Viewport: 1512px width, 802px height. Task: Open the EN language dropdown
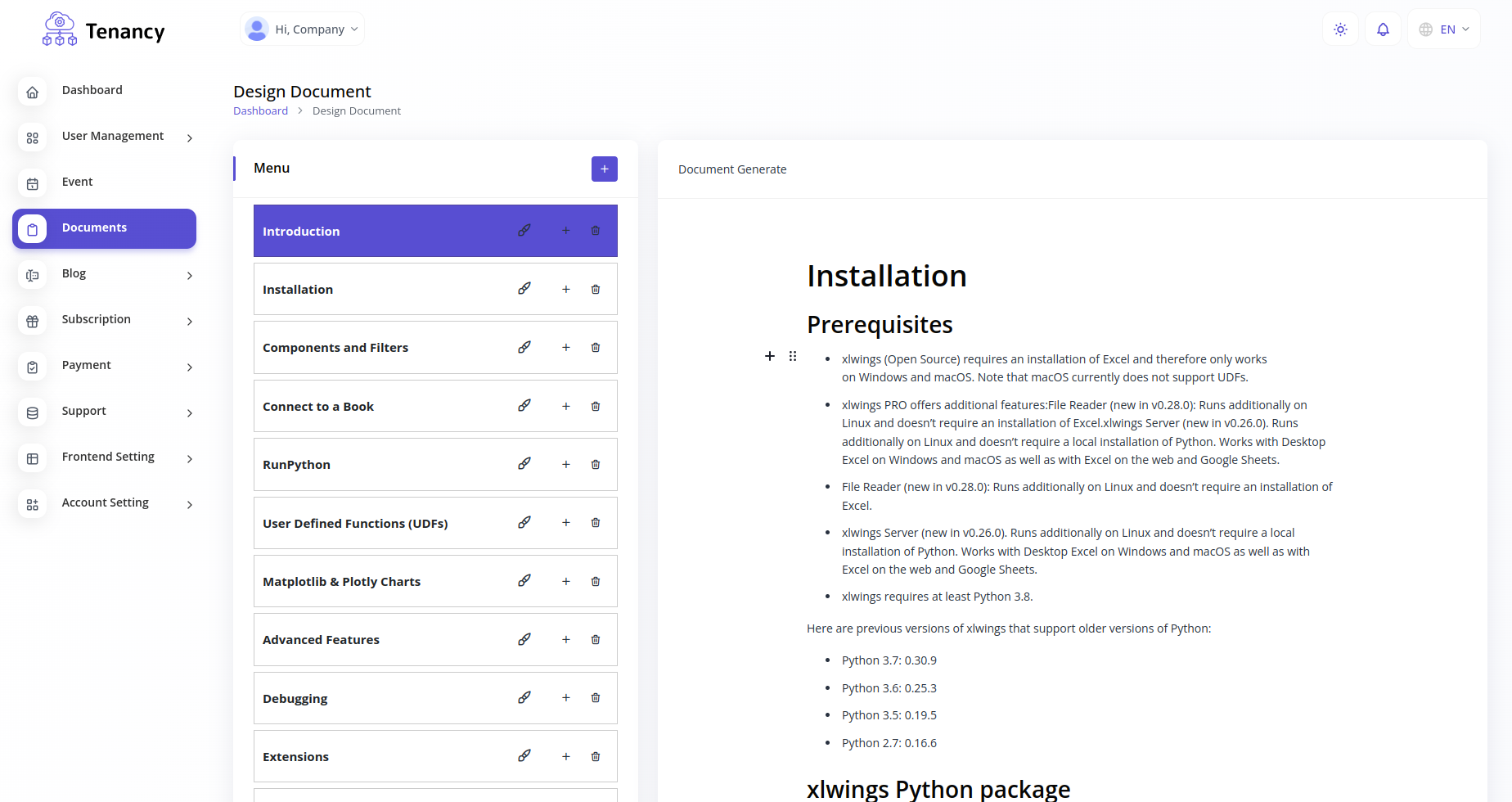click(x=1444, y=29)
